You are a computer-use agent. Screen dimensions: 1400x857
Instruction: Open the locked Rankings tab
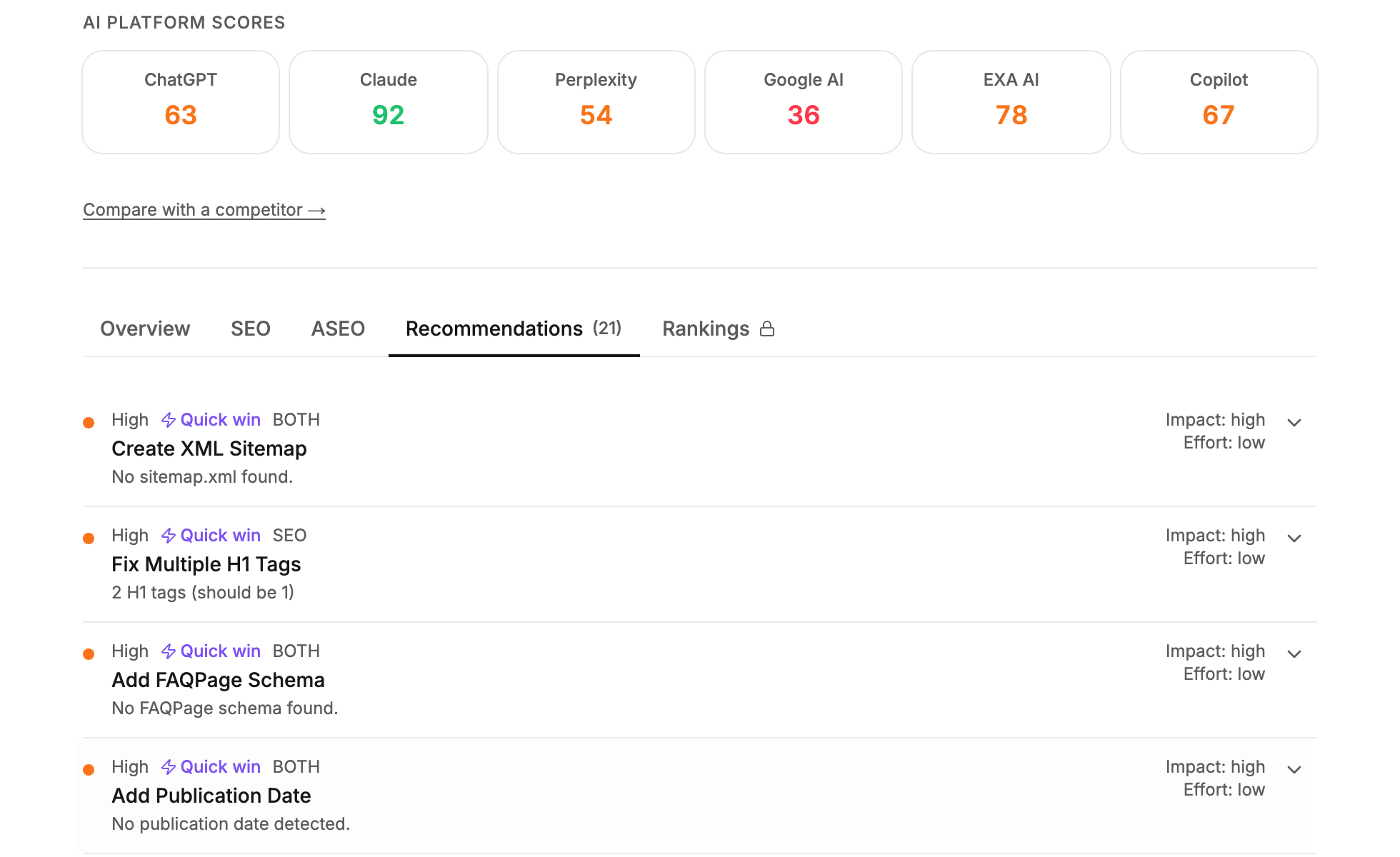pyautogui.click(x=719, y=329)
